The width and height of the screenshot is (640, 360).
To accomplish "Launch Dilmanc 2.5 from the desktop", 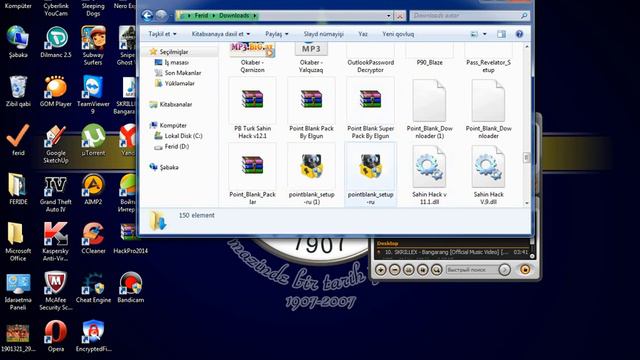I will (56, 42).
